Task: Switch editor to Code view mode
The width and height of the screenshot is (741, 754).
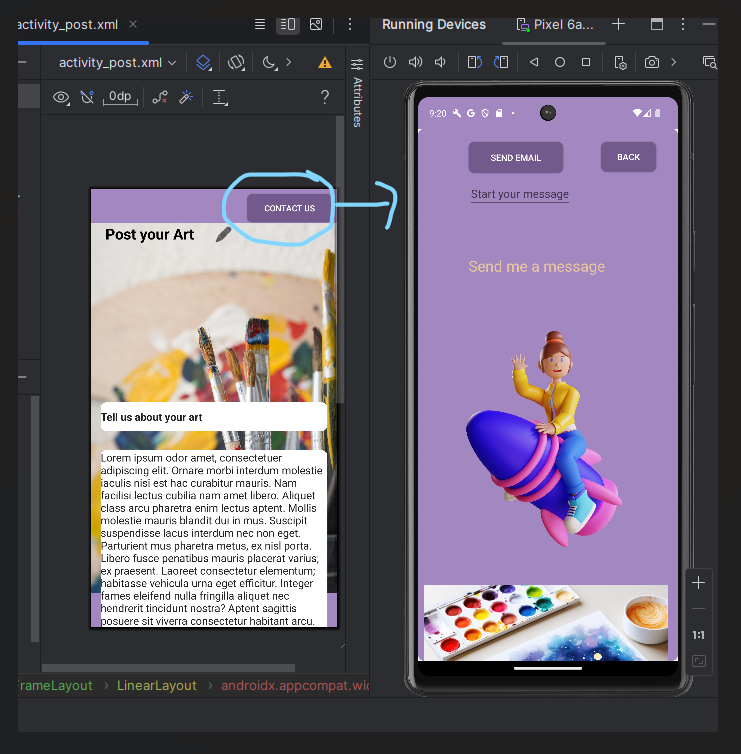Action: click(260, 24)
